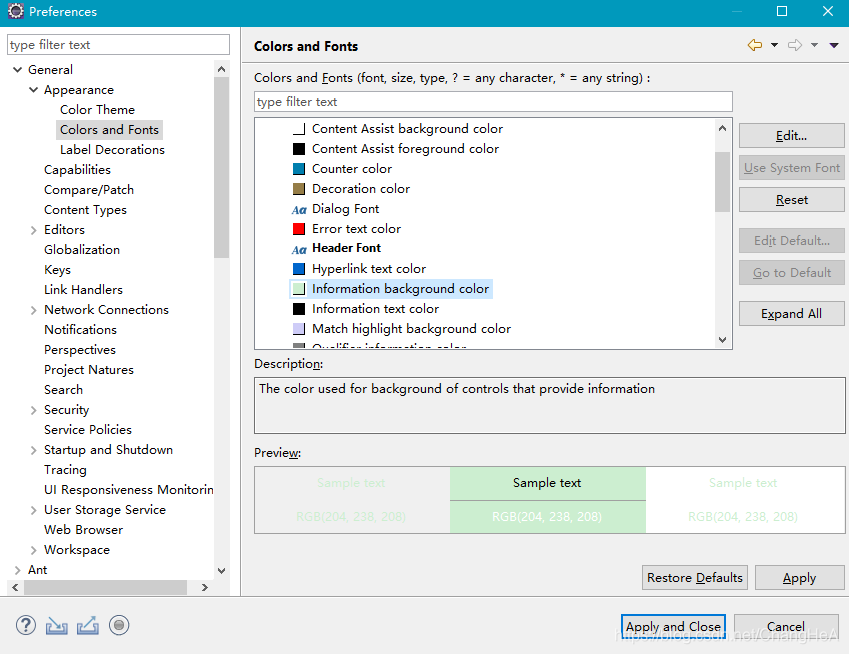The image size is (849, 654).
Task: Click the back navigation arrow icon
Action: pos(754,45)
